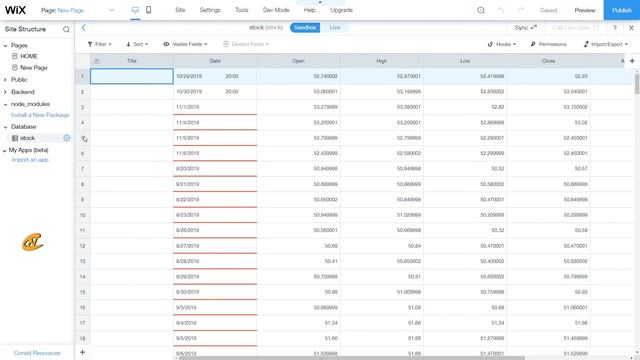Click the Close column header

(549, 61)
